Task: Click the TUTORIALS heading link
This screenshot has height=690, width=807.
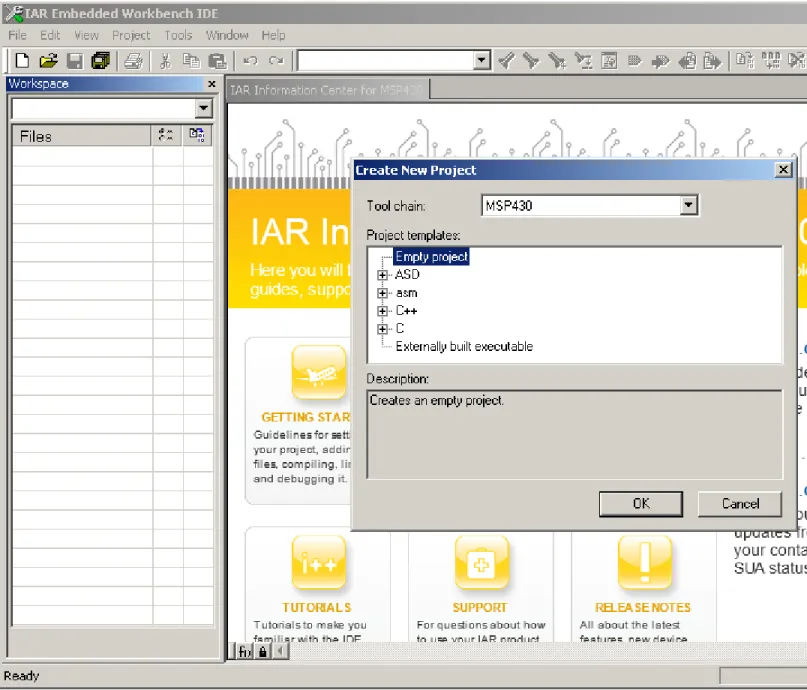Action: [317, 608]
